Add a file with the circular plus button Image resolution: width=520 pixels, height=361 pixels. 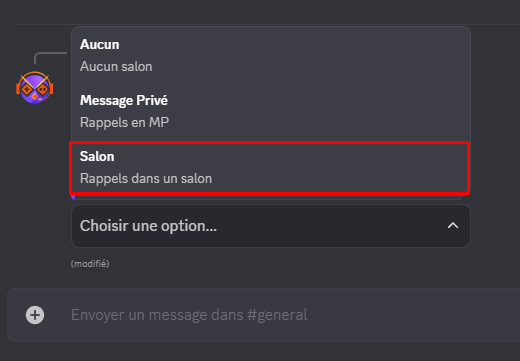(35, 315)
